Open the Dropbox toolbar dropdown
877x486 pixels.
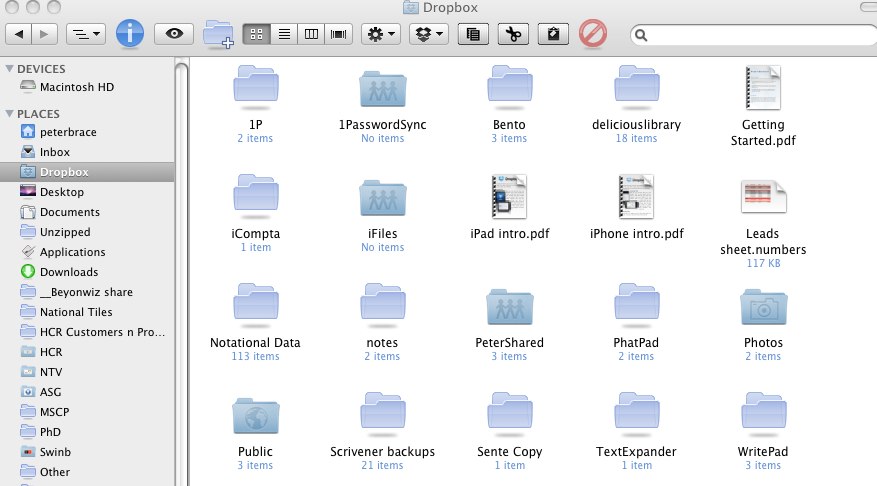click(x=429, y=34)
